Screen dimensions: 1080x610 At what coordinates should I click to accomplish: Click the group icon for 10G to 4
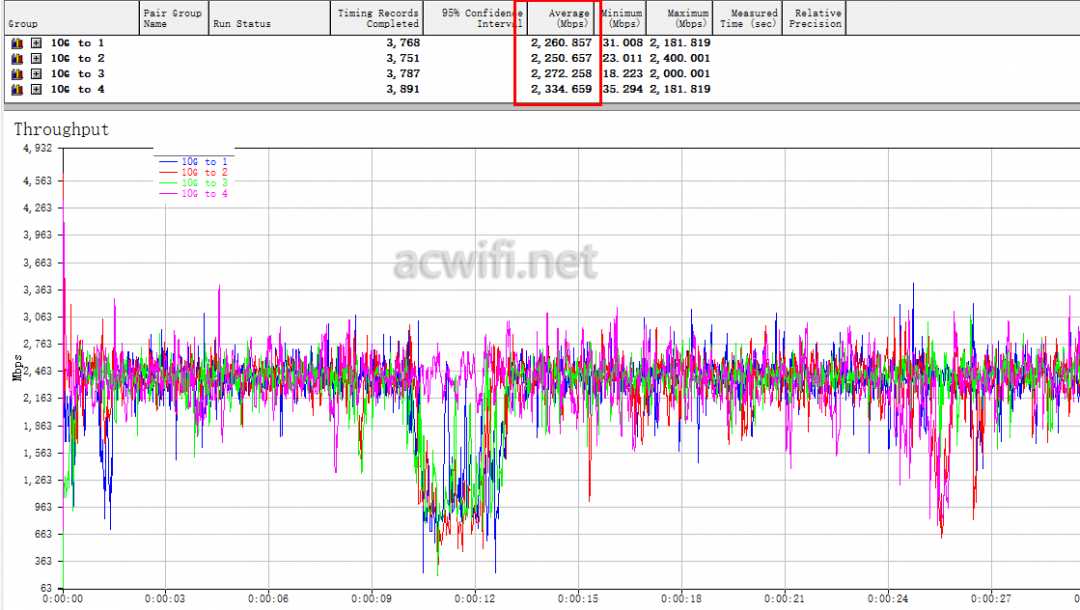tap(16, 90)
